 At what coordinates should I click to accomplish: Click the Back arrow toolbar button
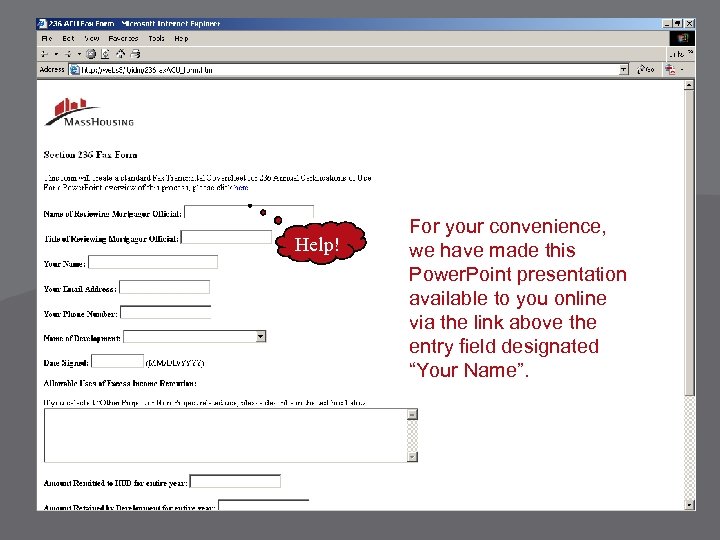[x=45, y=54]
